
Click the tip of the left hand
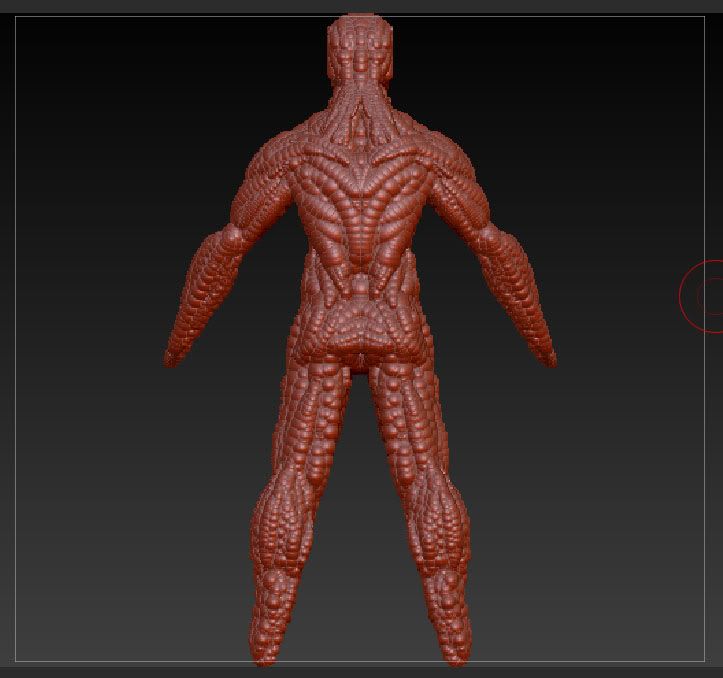pos(170,358)
